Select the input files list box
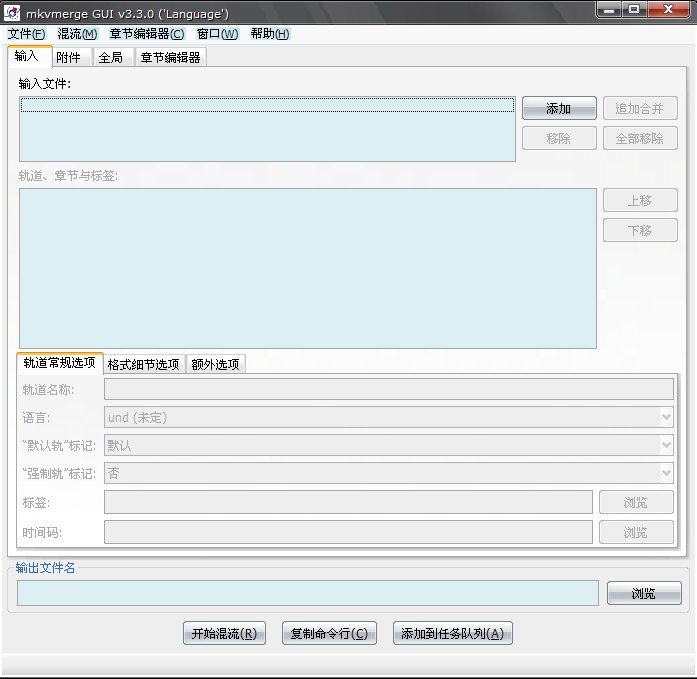697x679 pixels. tap(267, 129)
